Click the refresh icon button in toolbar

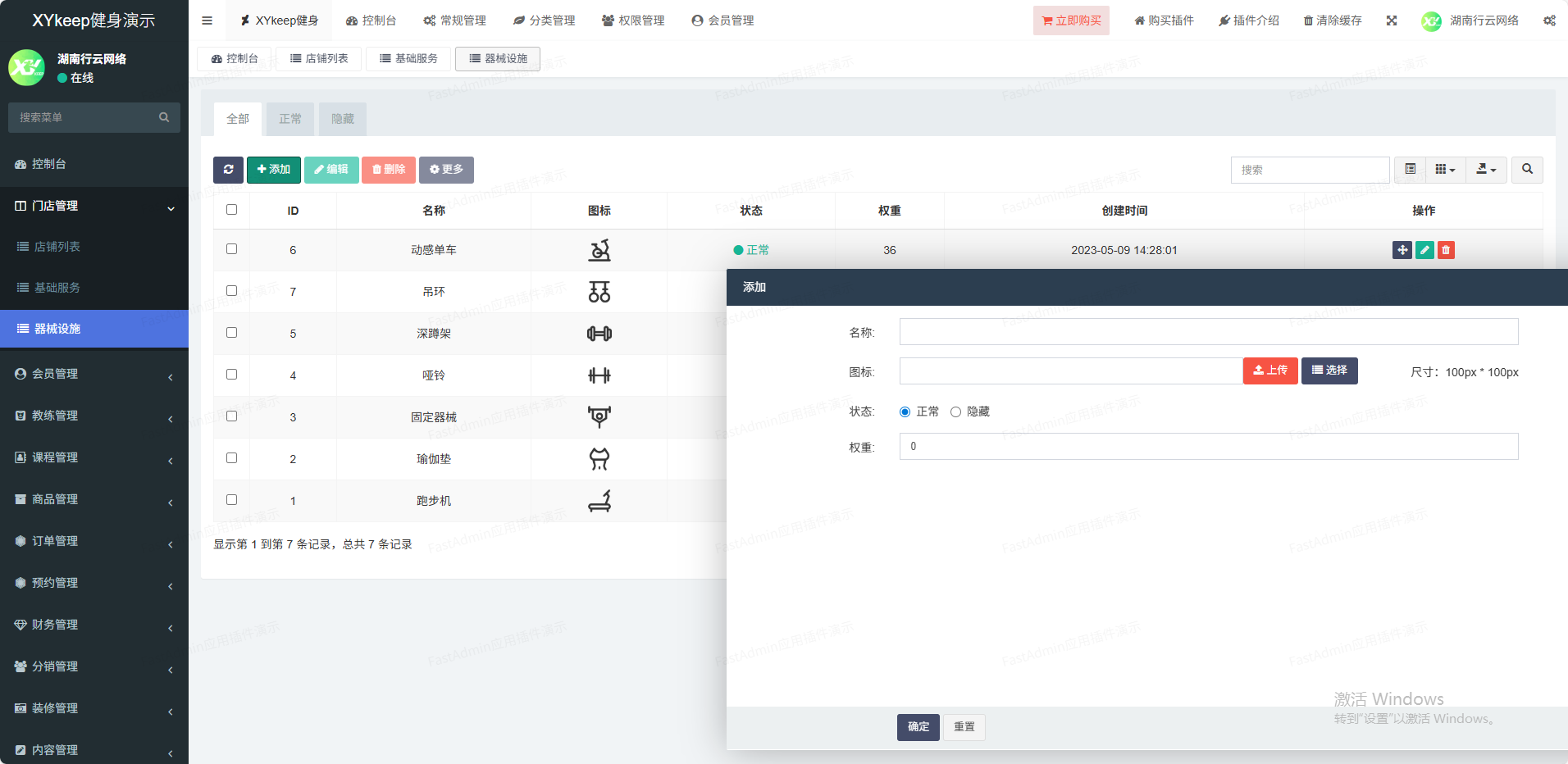click(x=228, y=170)
